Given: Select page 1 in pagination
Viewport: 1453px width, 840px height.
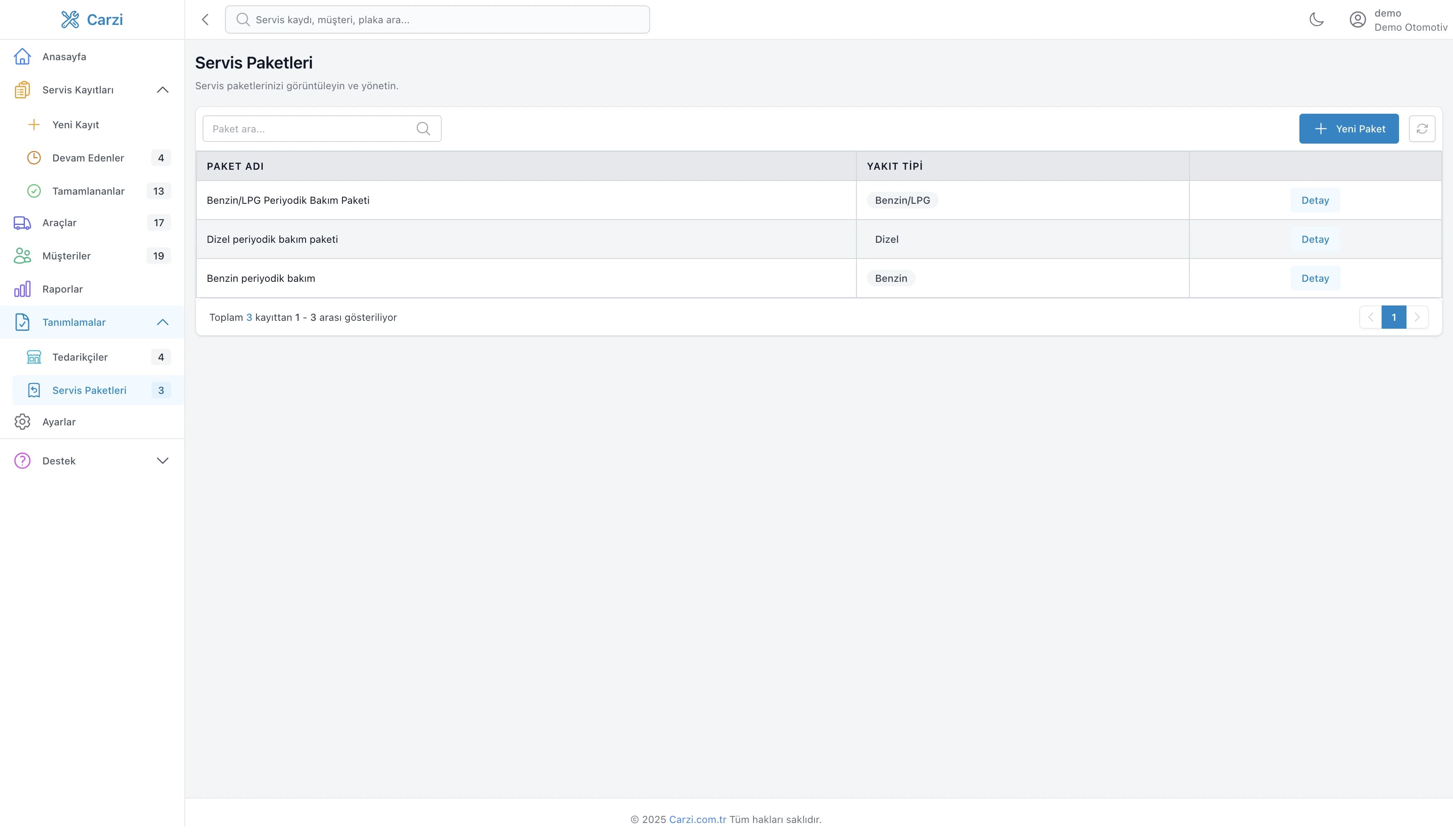Looking at the screenshot, I should coord(1394,317).
